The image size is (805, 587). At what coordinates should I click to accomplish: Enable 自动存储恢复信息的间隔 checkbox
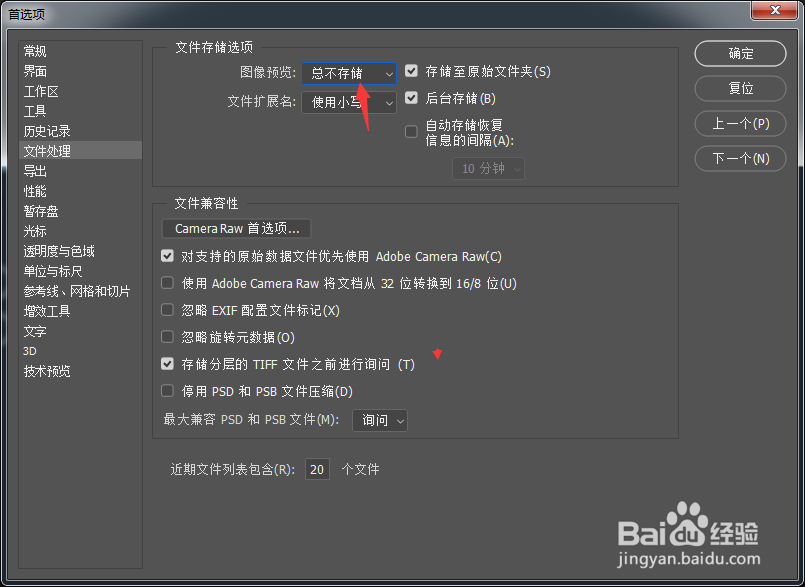(411, 131)
